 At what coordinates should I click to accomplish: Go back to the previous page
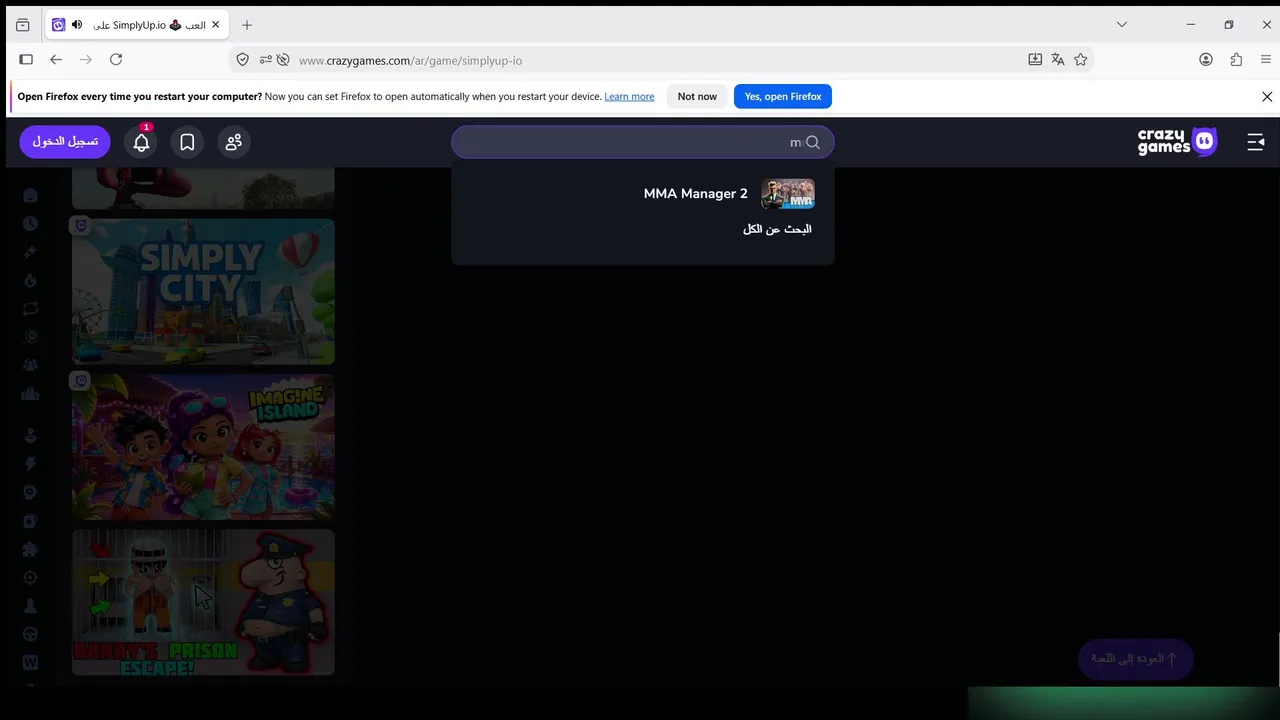point(56,60)
